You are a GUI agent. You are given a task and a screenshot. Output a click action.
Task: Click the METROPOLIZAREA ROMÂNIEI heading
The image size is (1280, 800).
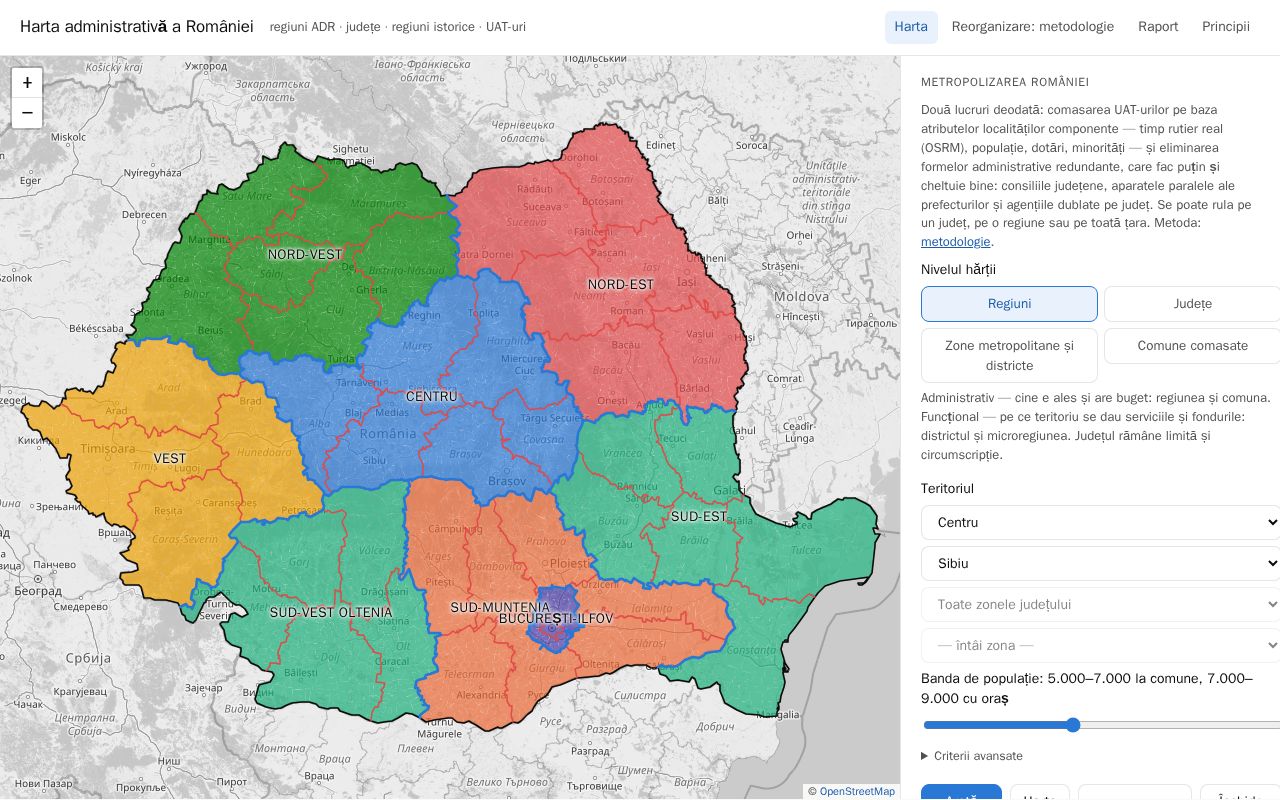pos(1005,82)
